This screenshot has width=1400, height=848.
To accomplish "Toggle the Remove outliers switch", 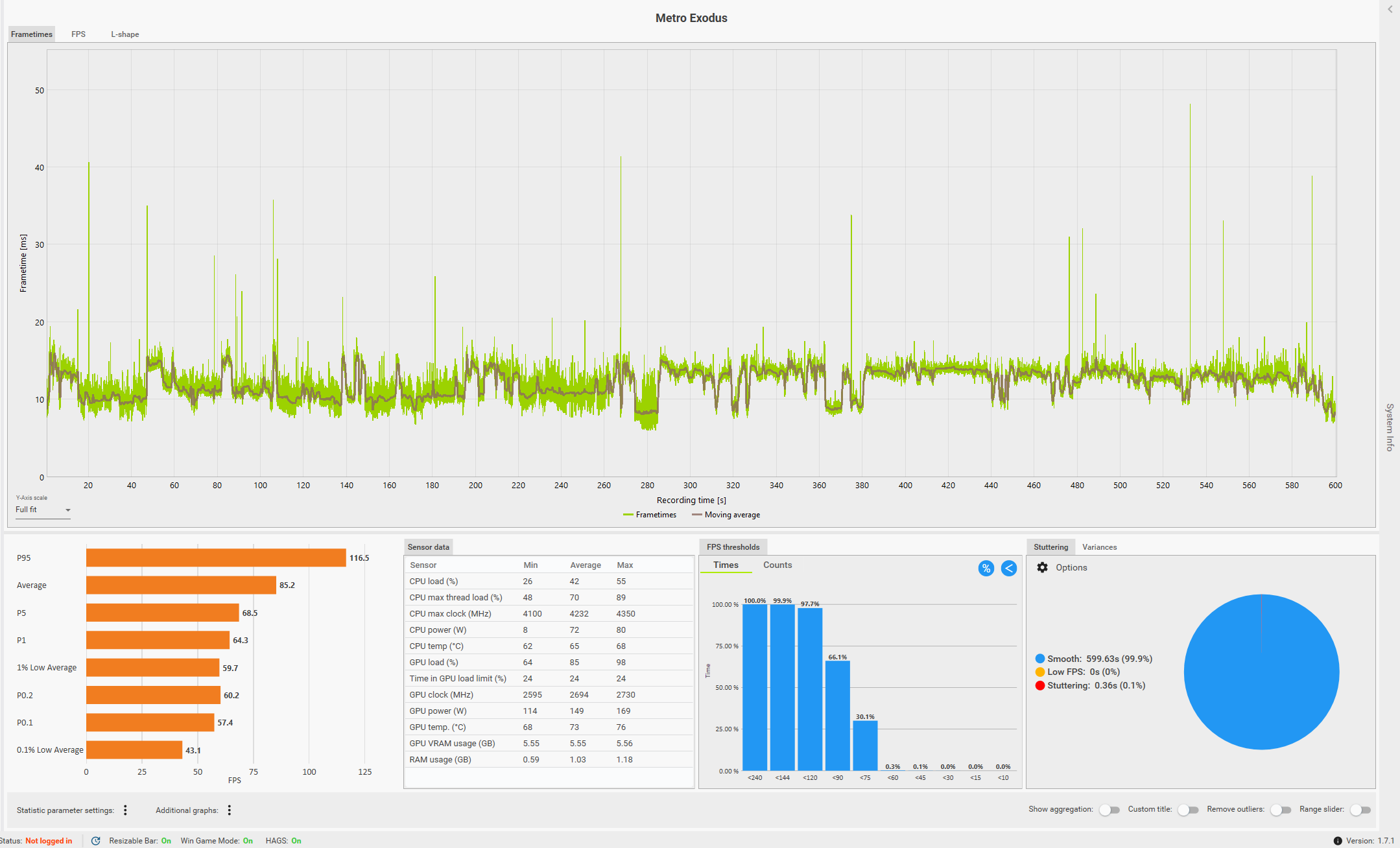I will coord(1280,810).
